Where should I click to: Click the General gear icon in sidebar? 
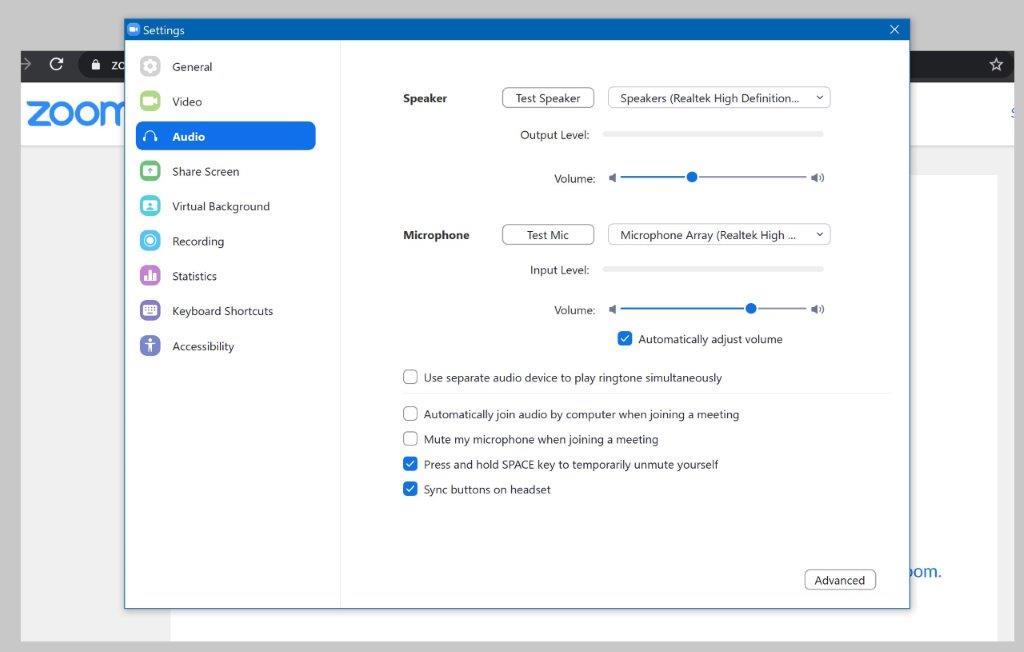150,67
